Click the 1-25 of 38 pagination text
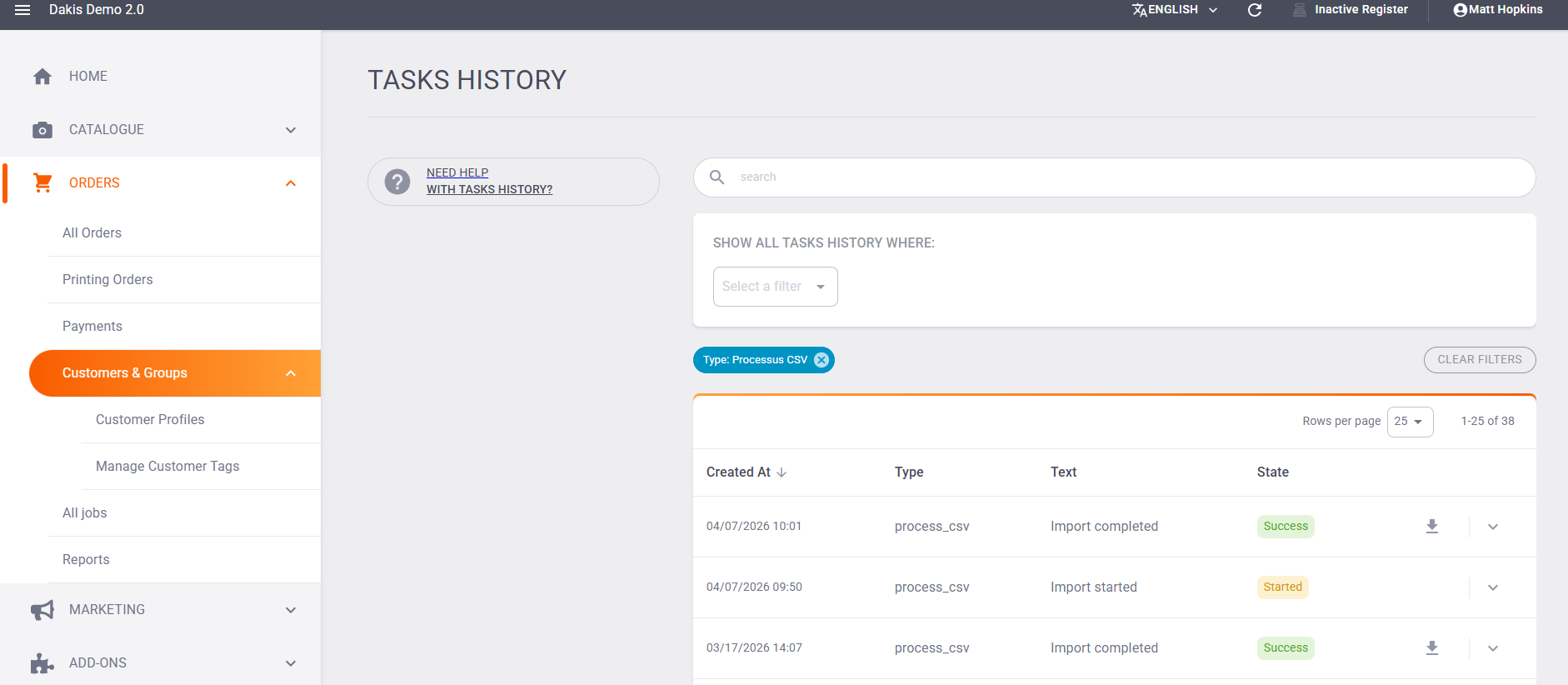Screen dimensions: 1568x685 [x=1488, y=422]
